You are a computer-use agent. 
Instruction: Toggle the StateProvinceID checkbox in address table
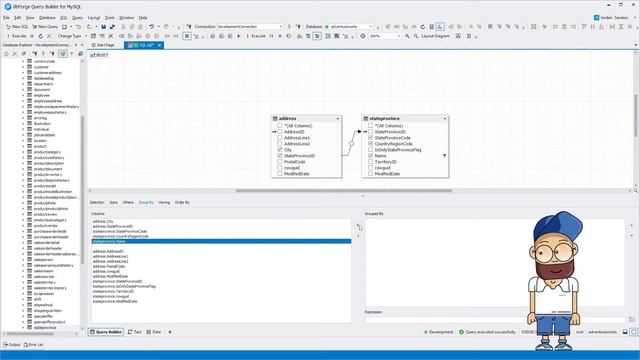click(280, 156)
